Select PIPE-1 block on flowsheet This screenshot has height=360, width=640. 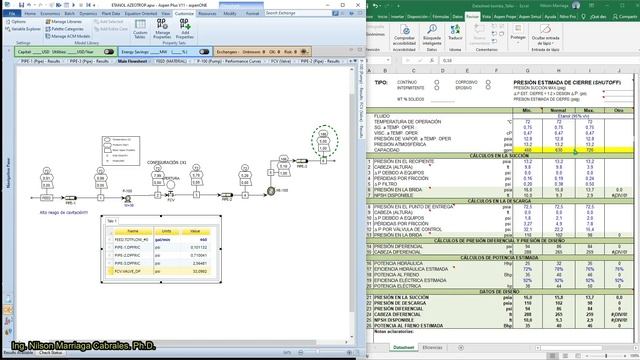pyautogui.click(x=71, y=198)
